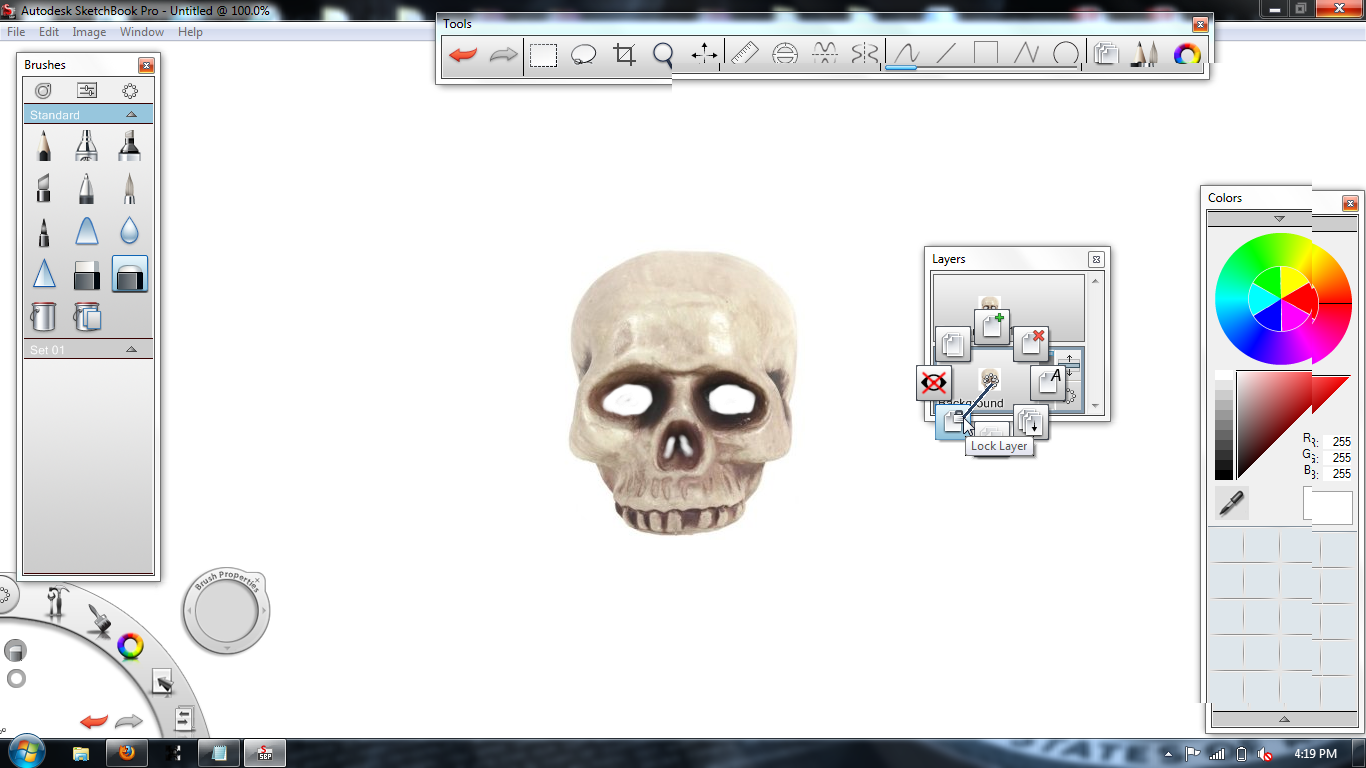Click Merge All Layers button

[x=1031, y=422]
